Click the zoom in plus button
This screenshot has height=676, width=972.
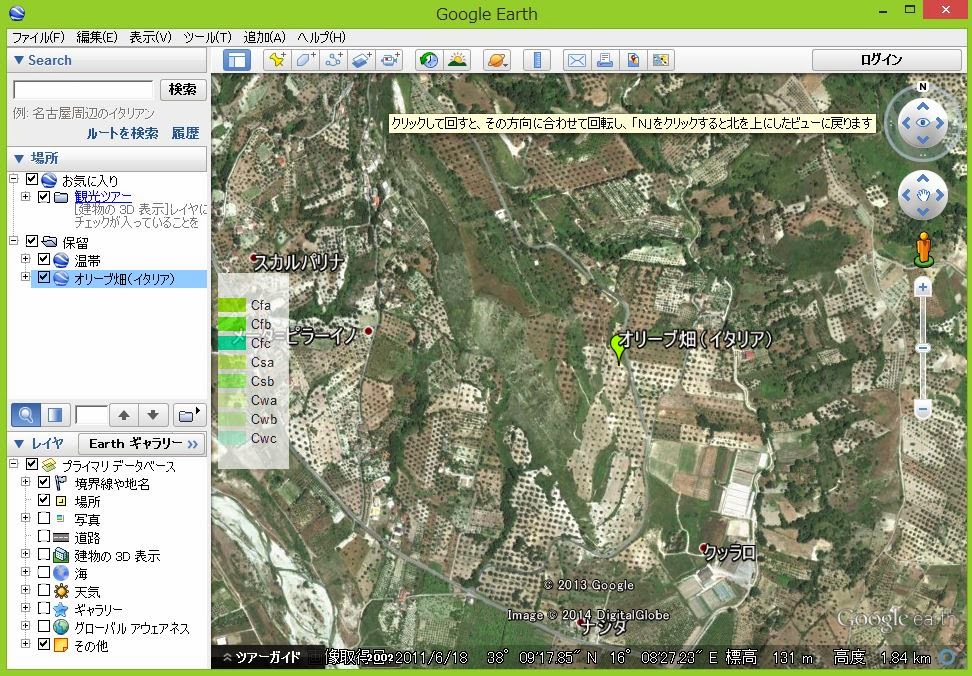click(922, 288)
